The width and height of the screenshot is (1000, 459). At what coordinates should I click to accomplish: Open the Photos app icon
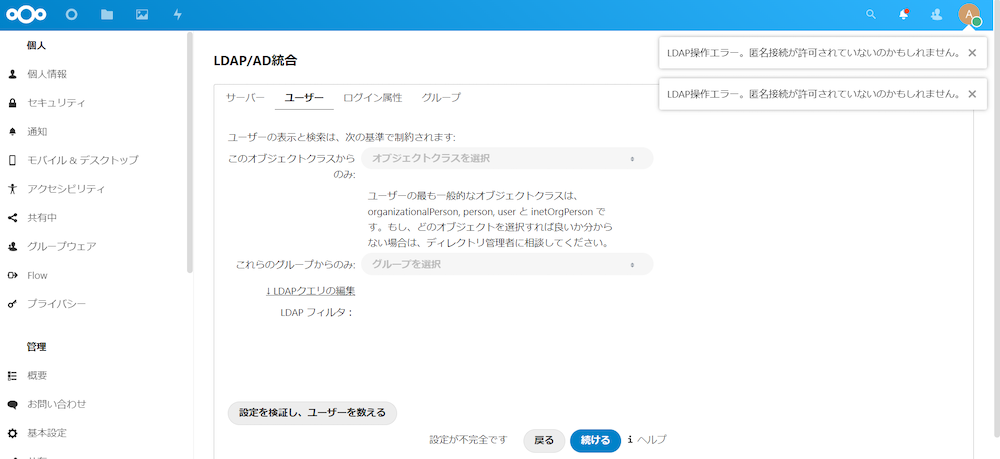tap(142, 15)
